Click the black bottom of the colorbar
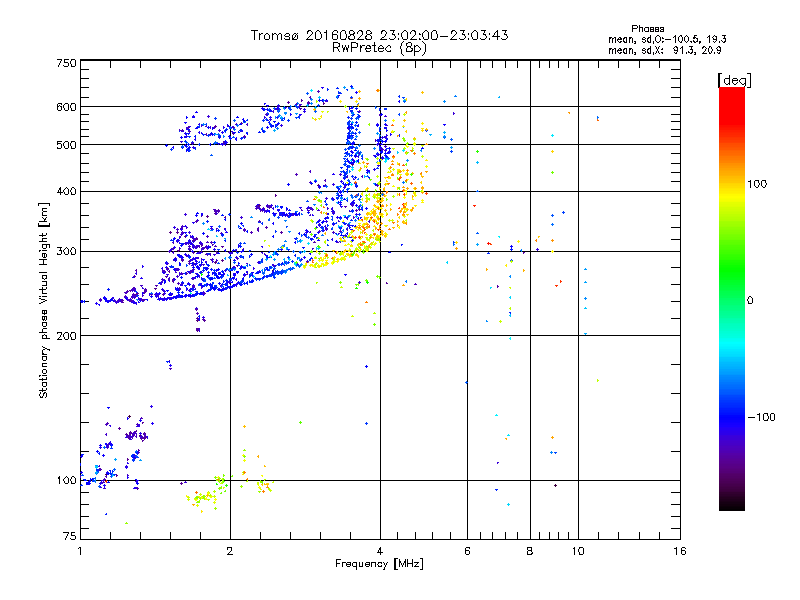The height and width of the screenshot is (600, 800). [x=732, y=504]
